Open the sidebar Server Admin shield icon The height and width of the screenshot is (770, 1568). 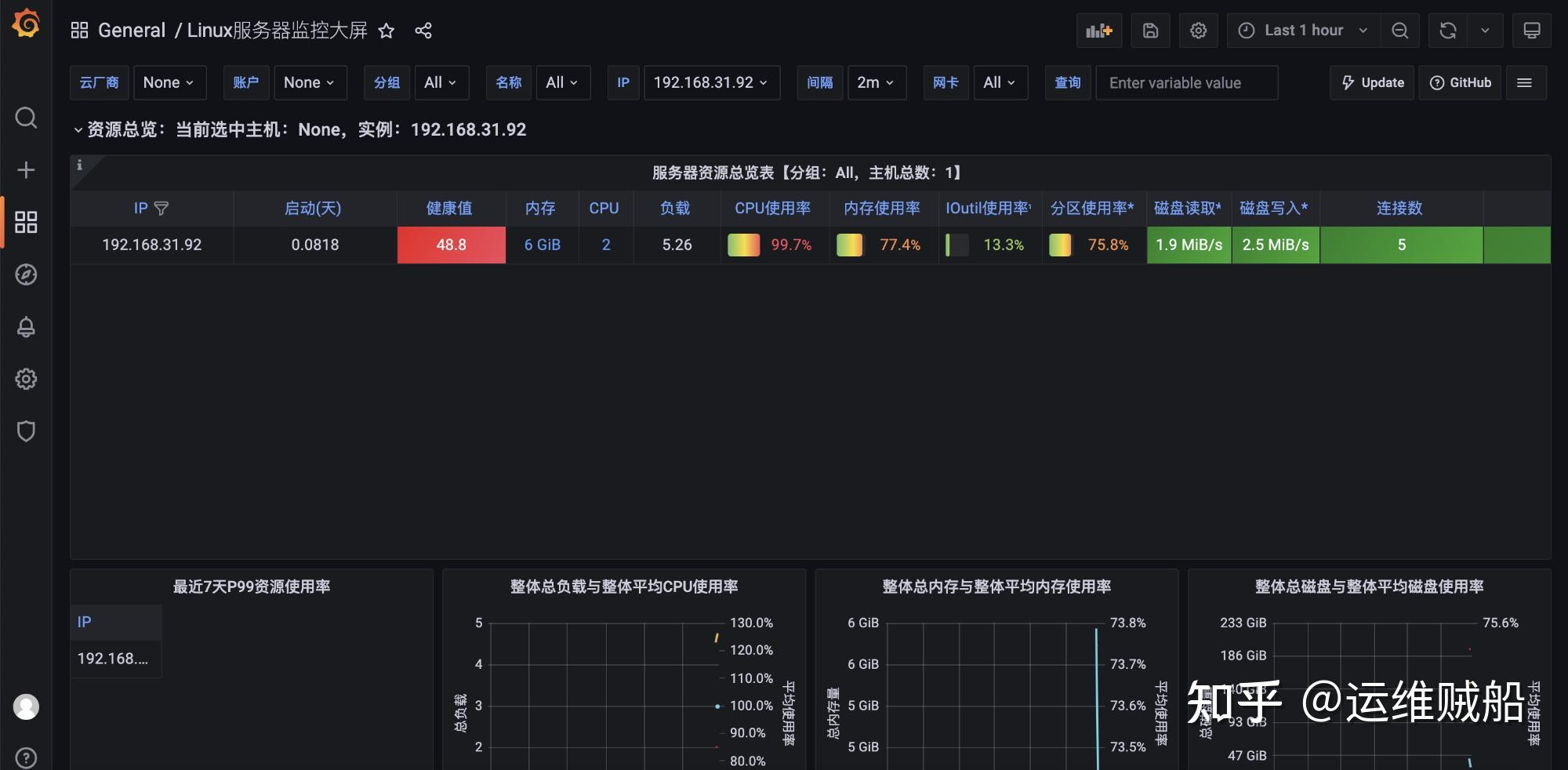pyautogui.click(x=26, y=431)
